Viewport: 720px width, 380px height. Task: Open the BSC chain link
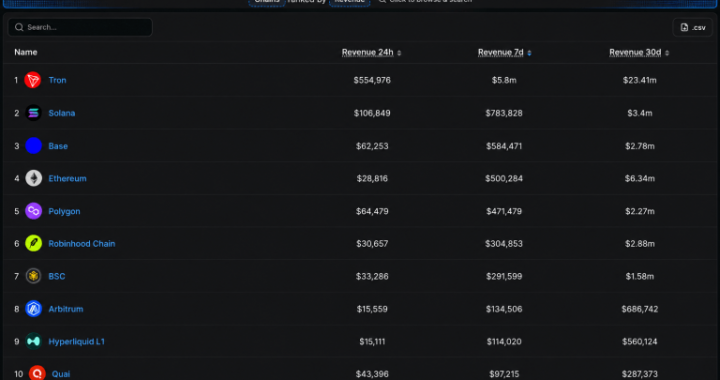(57, 276)
